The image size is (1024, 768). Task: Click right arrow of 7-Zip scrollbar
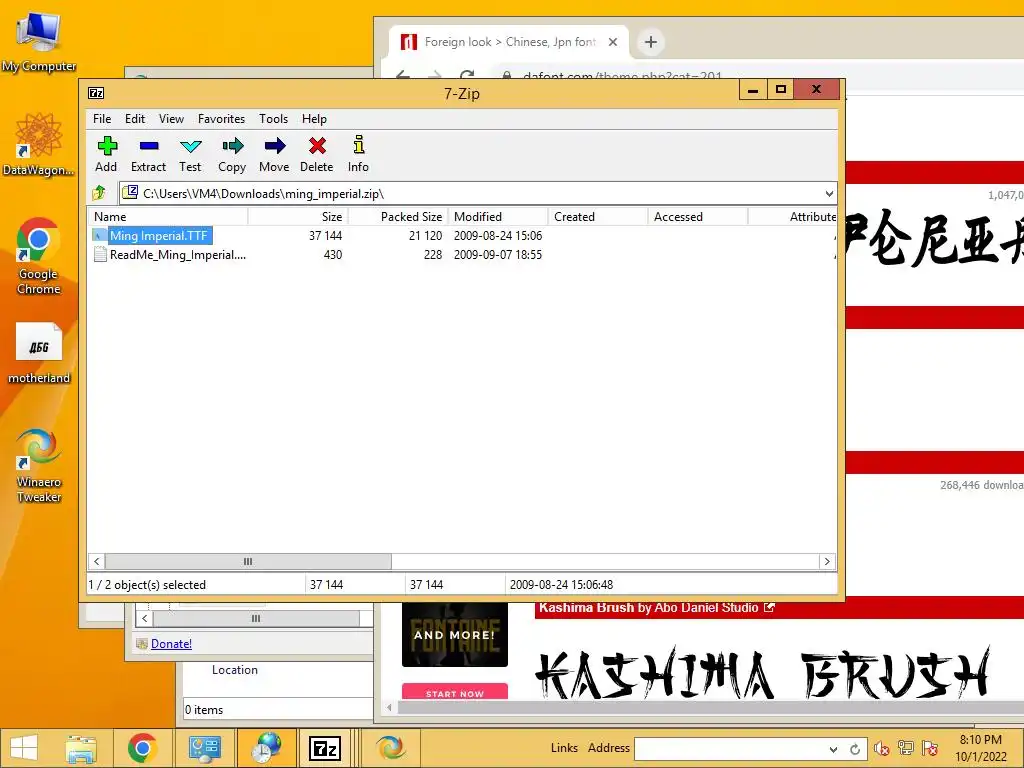827,562
